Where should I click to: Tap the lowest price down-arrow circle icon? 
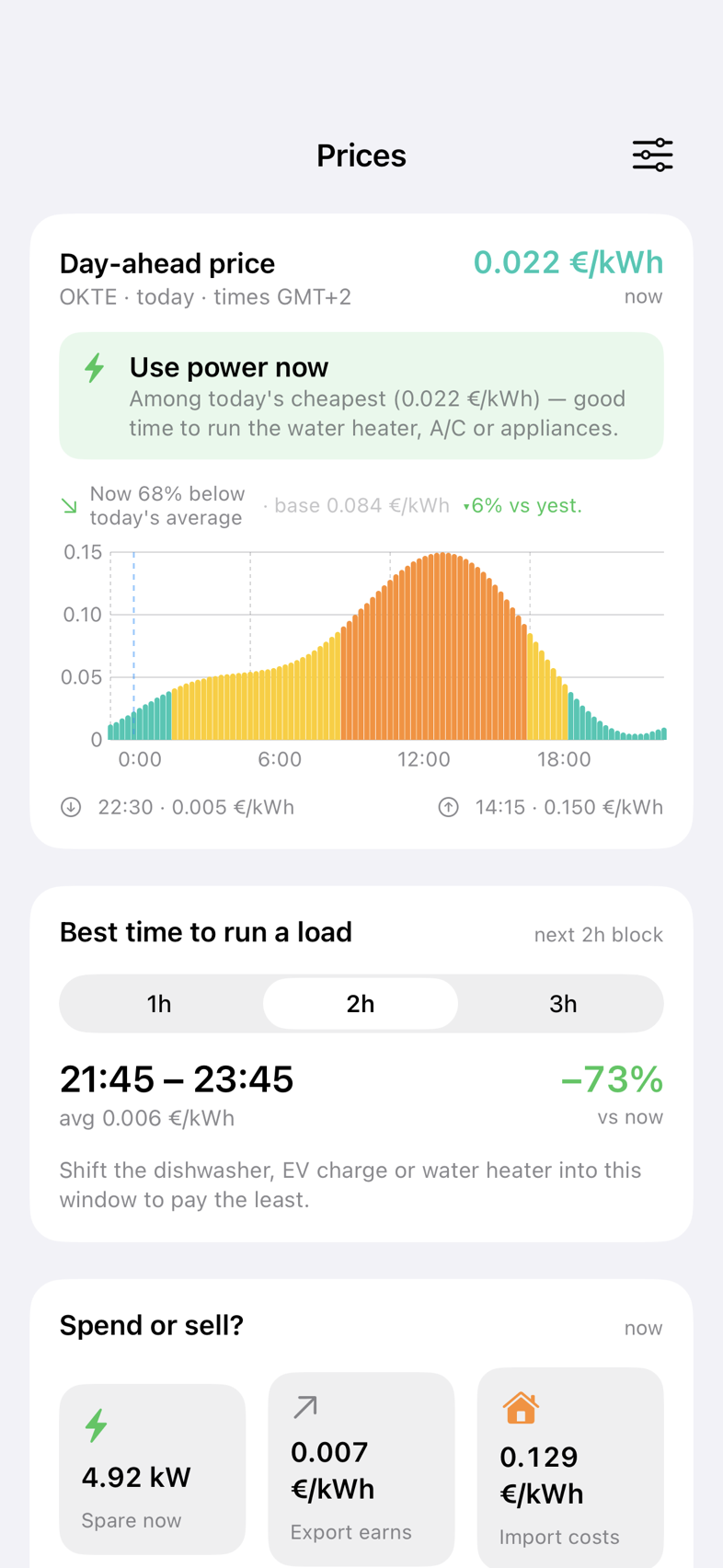coord(71,807)
